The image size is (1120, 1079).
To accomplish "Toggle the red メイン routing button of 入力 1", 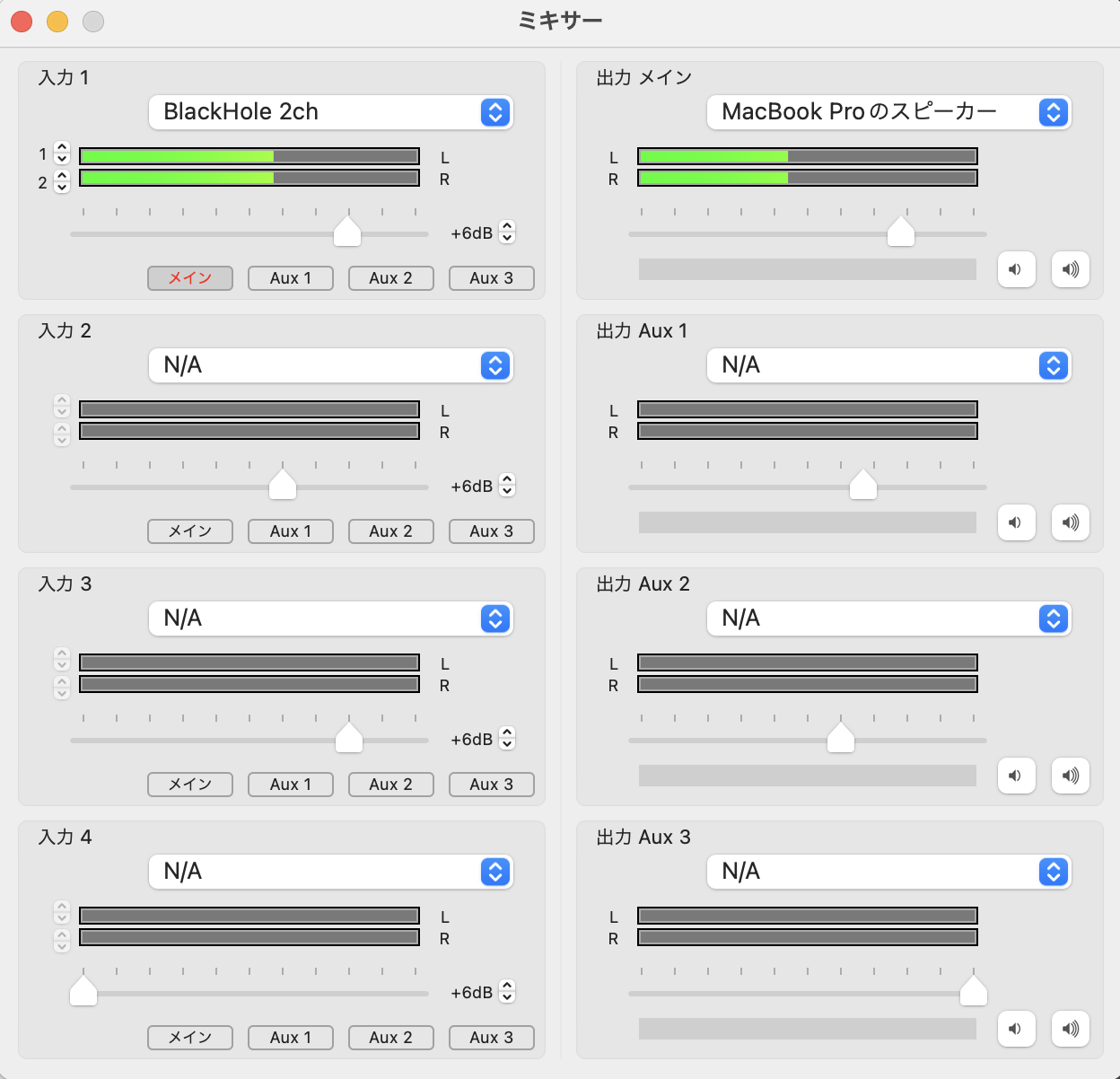I will click(x=190, y=278).
